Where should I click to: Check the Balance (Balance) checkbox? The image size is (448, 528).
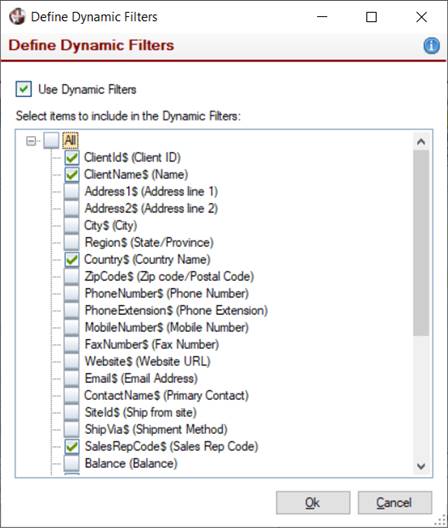click(72, 463)
